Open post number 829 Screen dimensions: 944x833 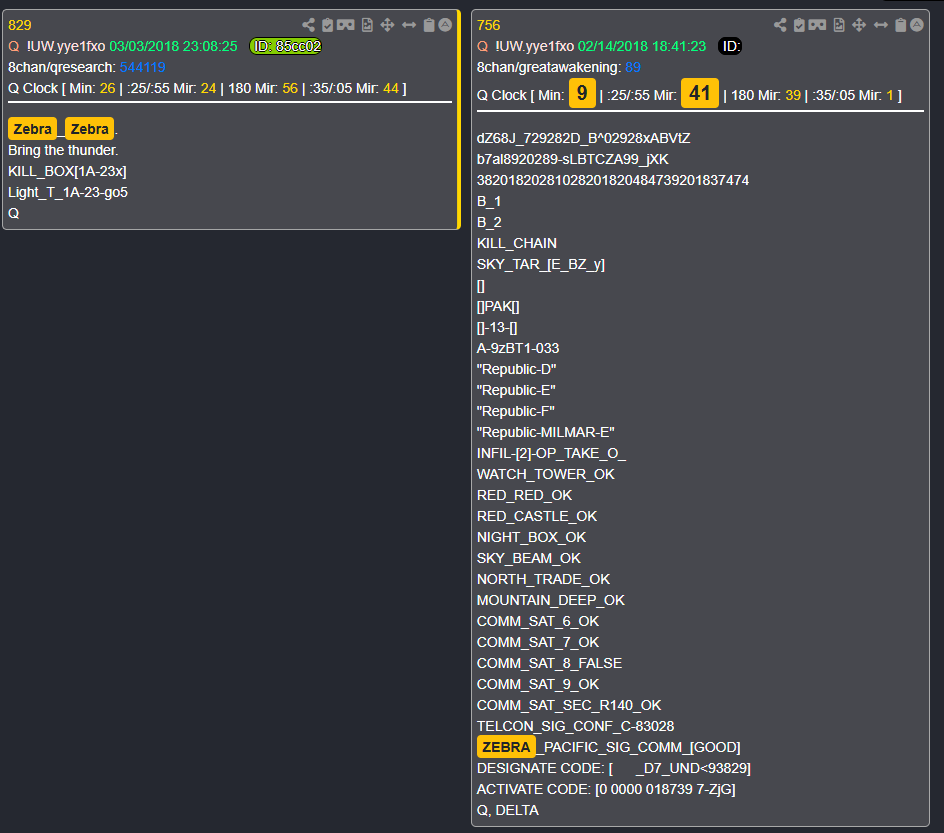click(x=20, y=25)
